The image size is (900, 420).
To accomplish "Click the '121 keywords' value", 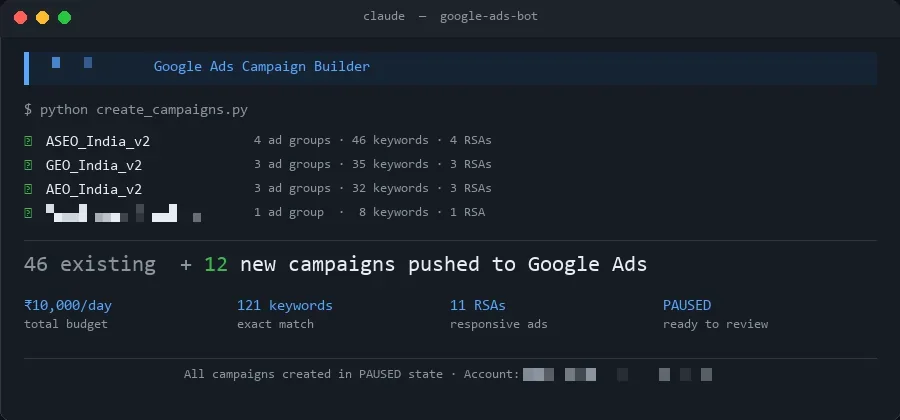I will pyautogui.click(x=285, y=305).
